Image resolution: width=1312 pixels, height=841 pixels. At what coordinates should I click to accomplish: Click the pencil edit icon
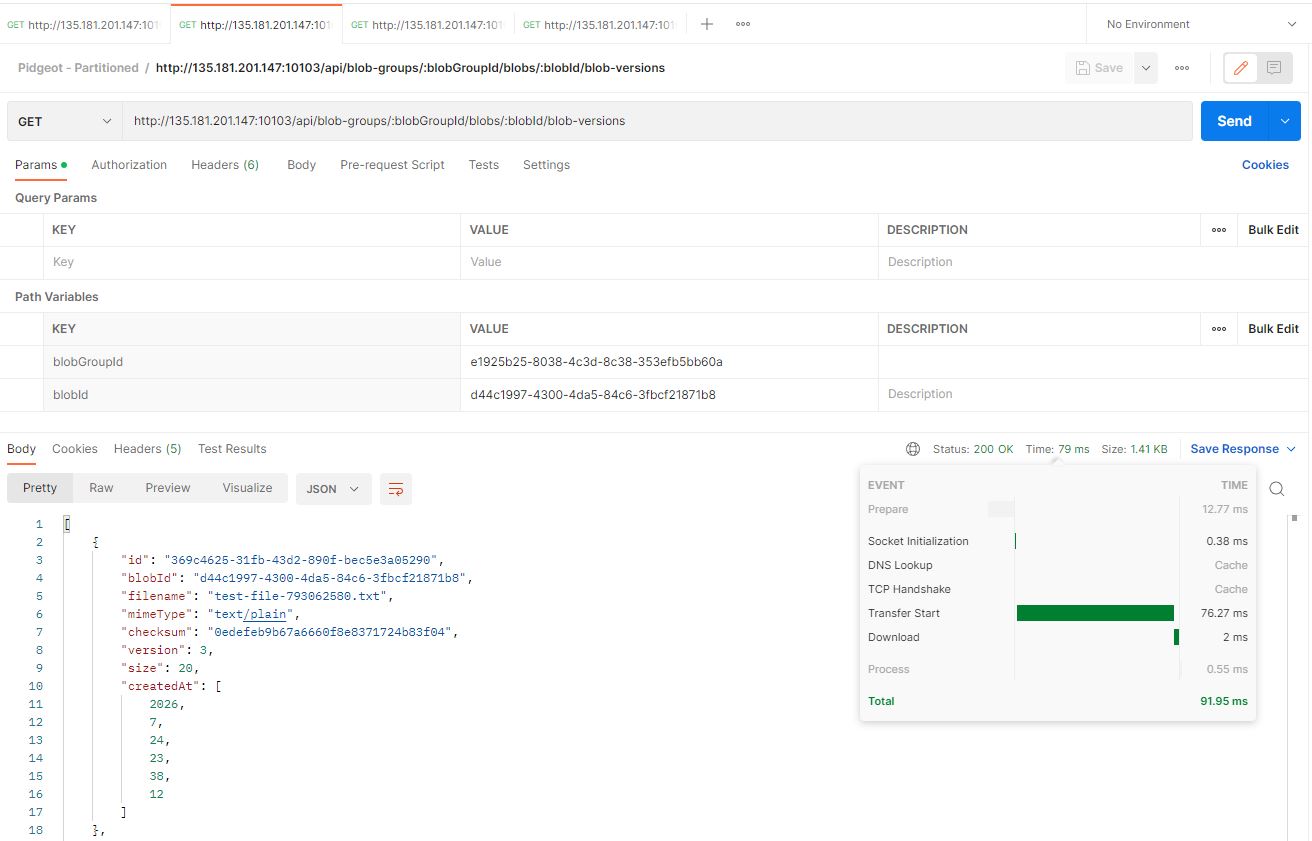(x=1241, y=68)
